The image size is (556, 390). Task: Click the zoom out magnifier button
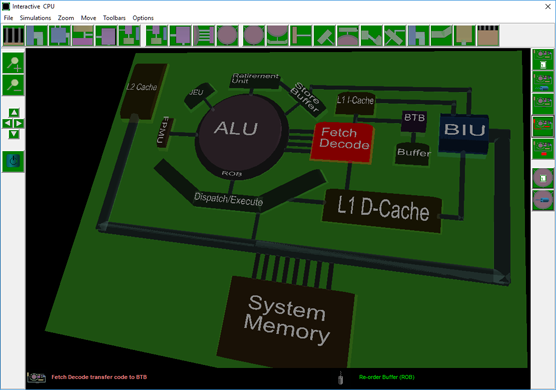click(13, 85)
